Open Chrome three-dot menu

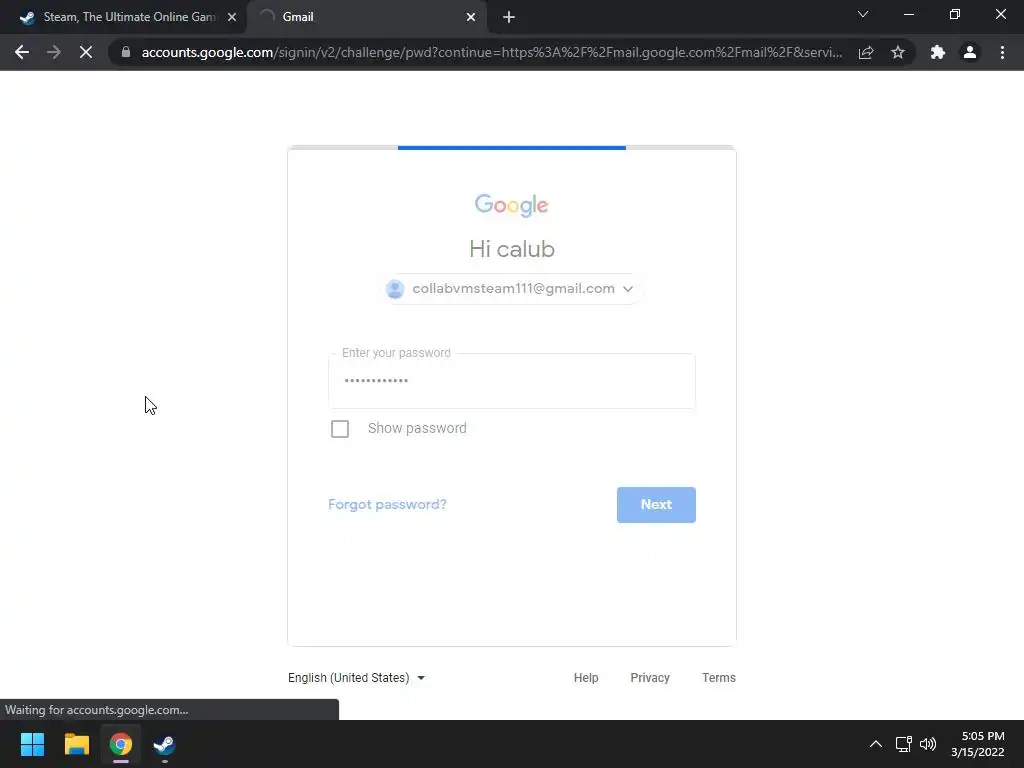coord(1002,52)
